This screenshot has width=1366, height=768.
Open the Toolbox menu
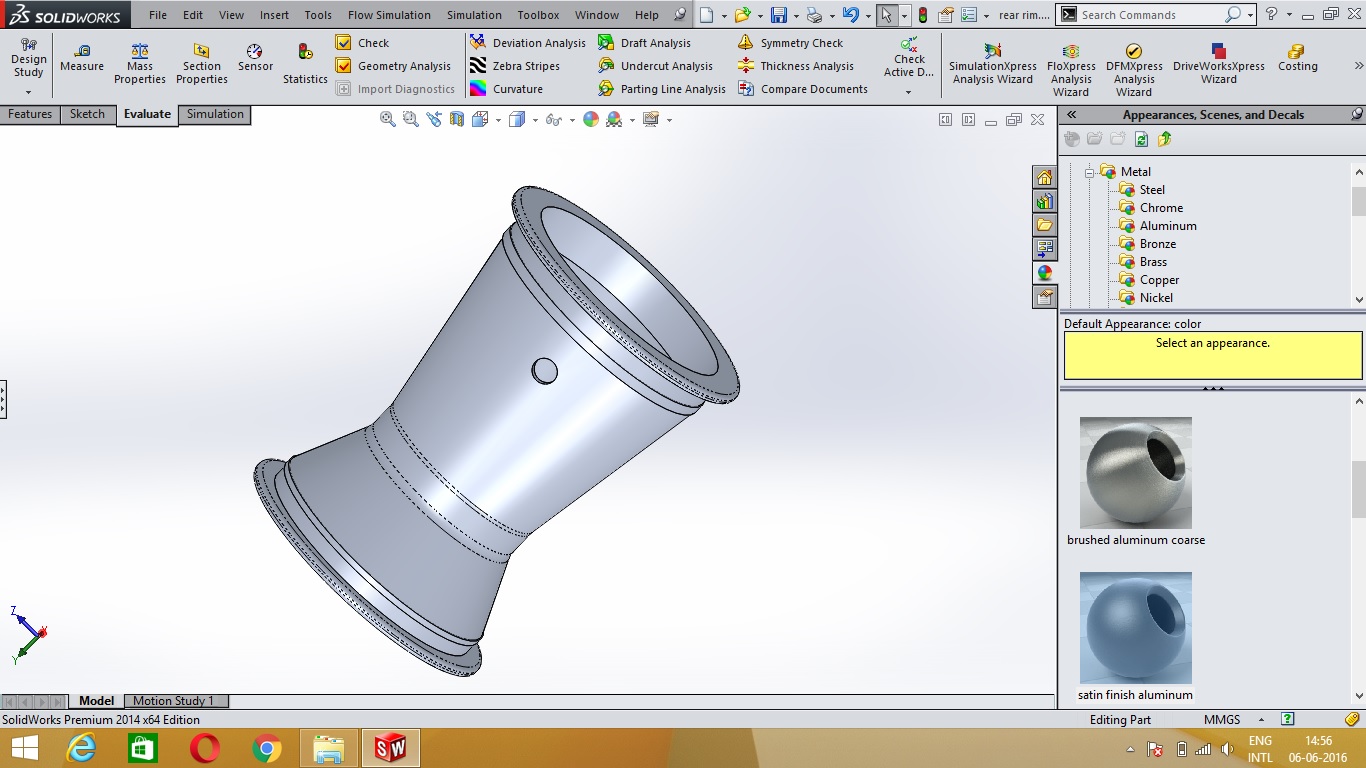[538, 15]
